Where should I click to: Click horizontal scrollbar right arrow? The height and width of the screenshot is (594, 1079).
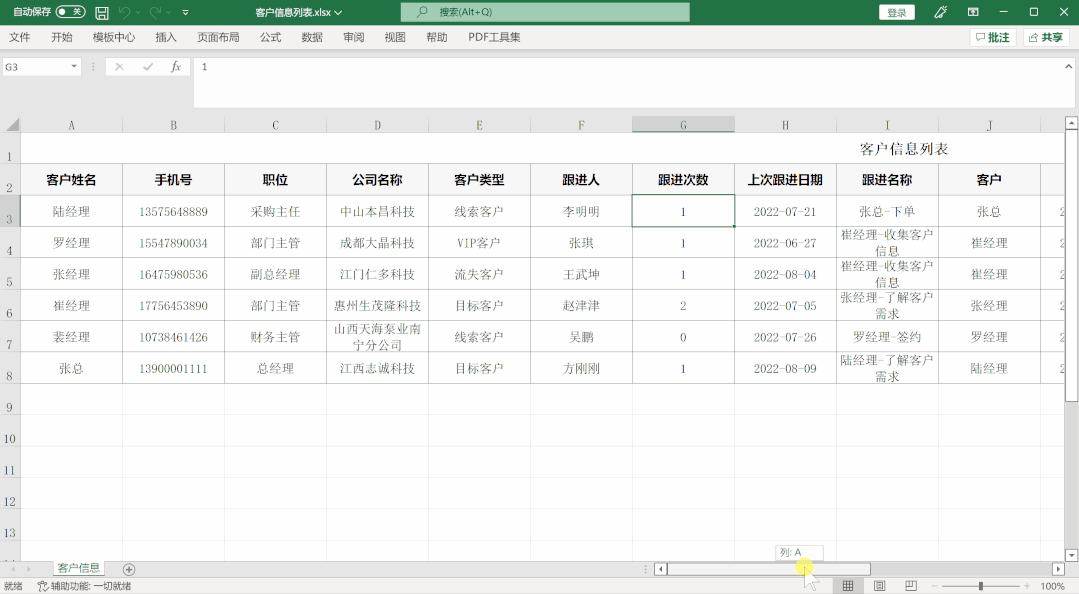pos(1058,569)
